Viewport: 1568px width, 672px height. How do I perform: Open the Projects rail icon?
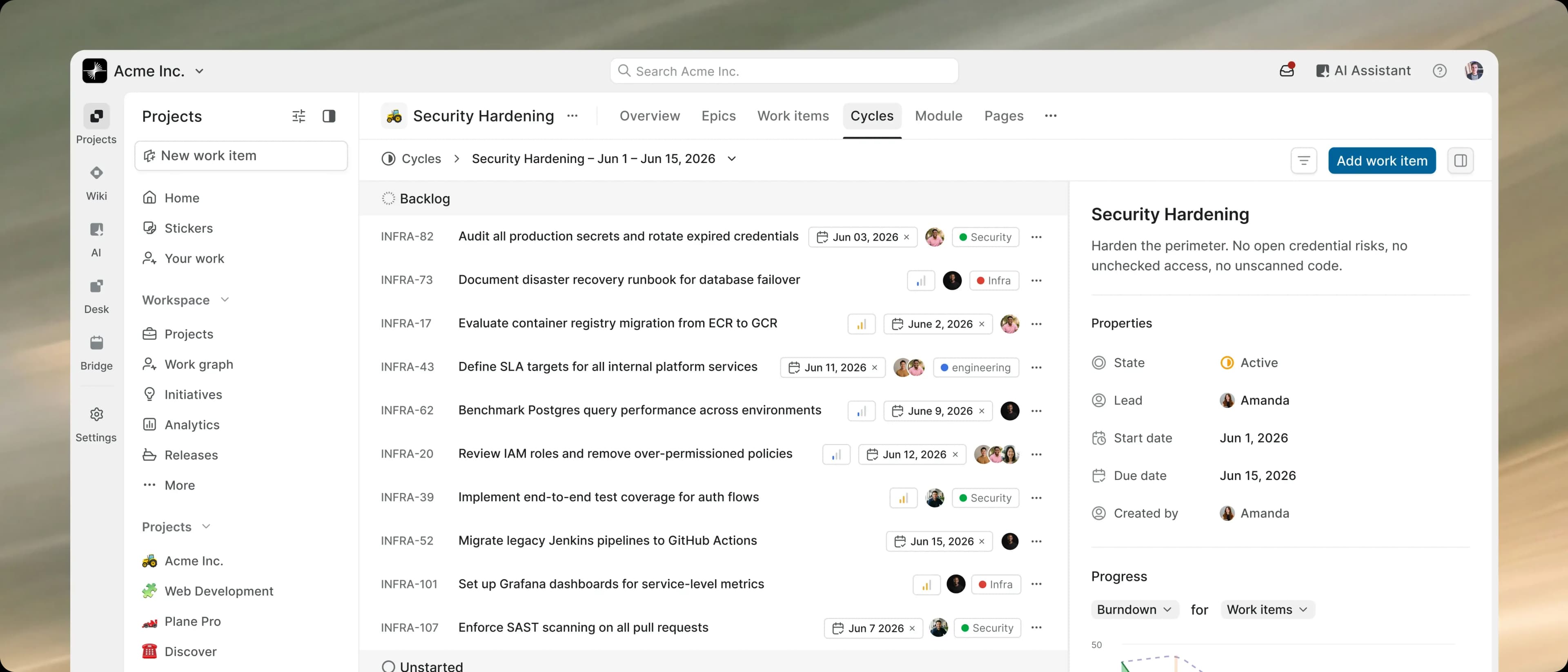click(x=96, y=116)
